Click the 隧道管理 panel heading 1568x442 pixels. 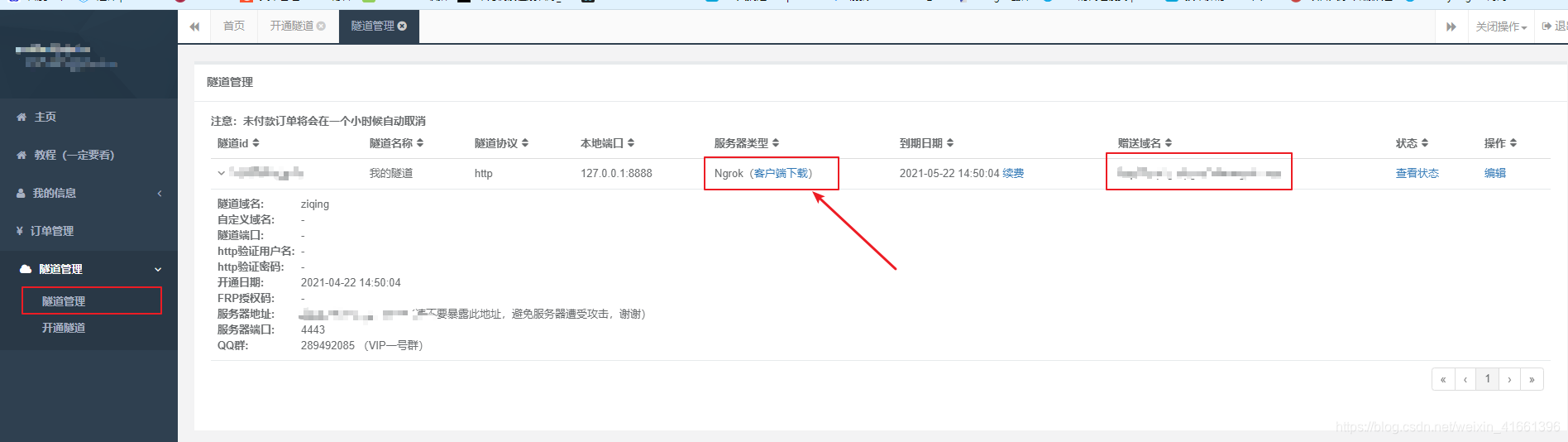[x=230, y=82]
